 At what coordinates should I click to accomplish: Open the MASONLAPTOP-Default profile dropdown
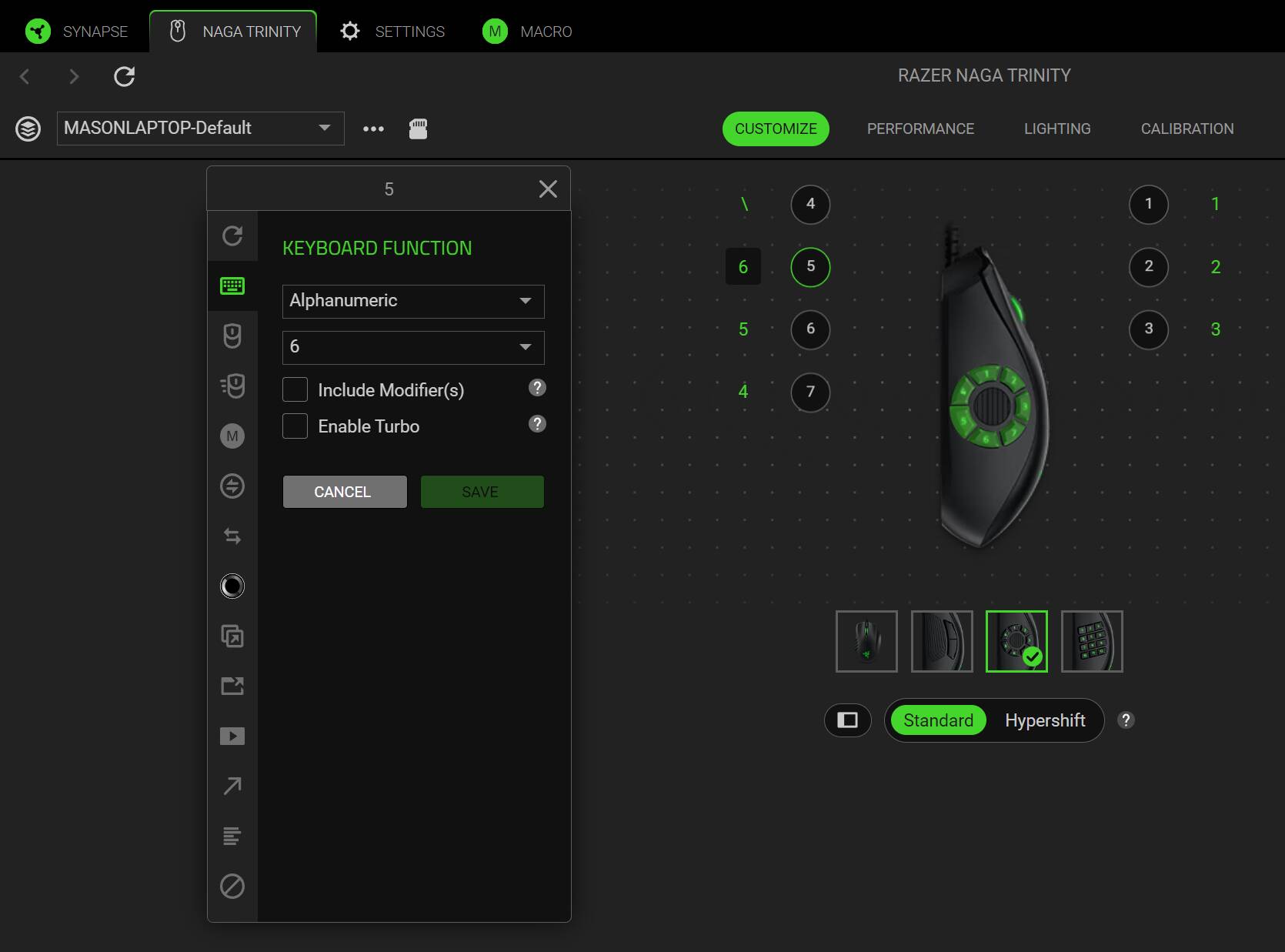(200, 129)
